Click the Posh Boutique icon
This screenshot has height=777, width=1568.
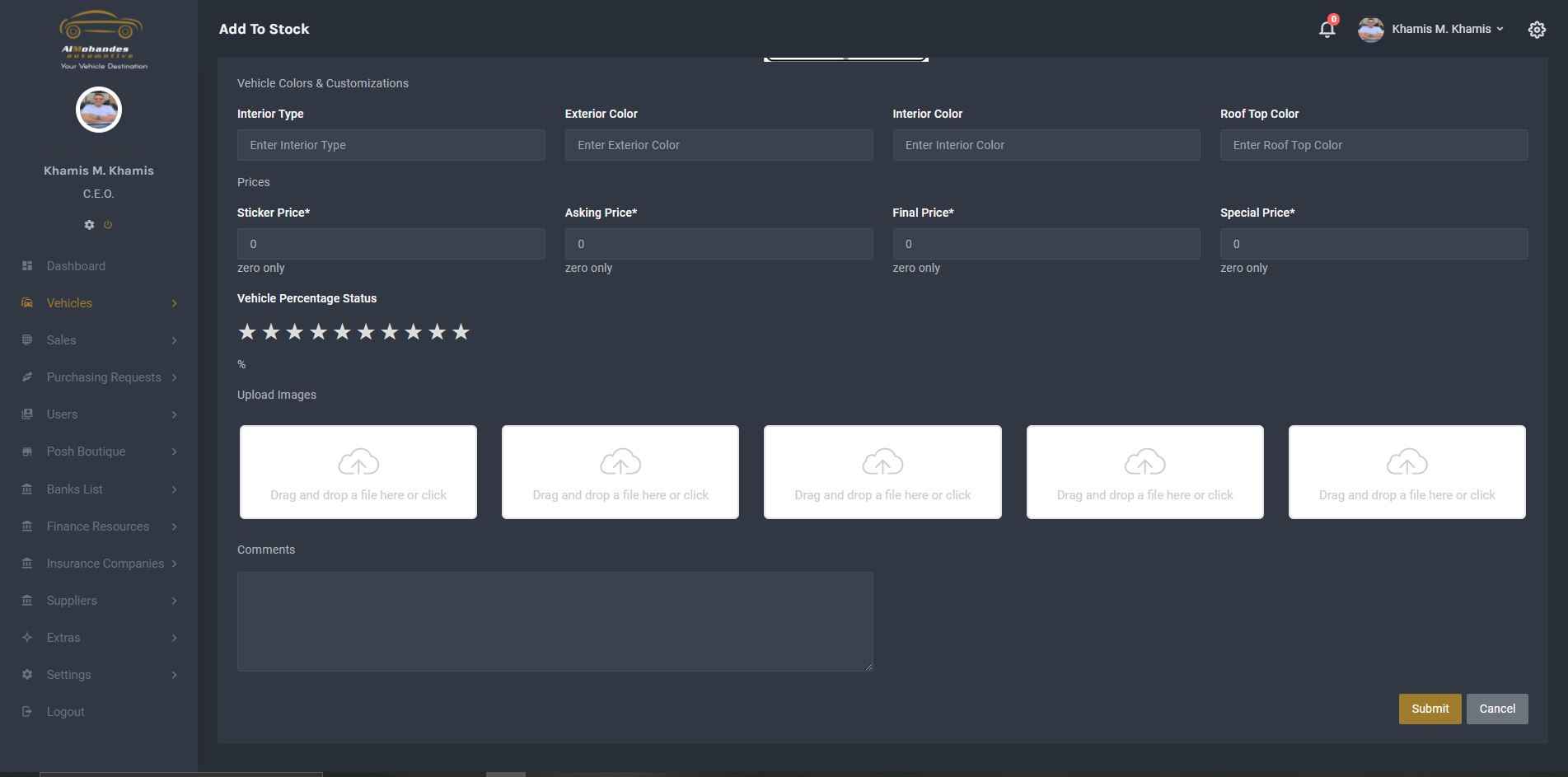[x=27, y=452]
